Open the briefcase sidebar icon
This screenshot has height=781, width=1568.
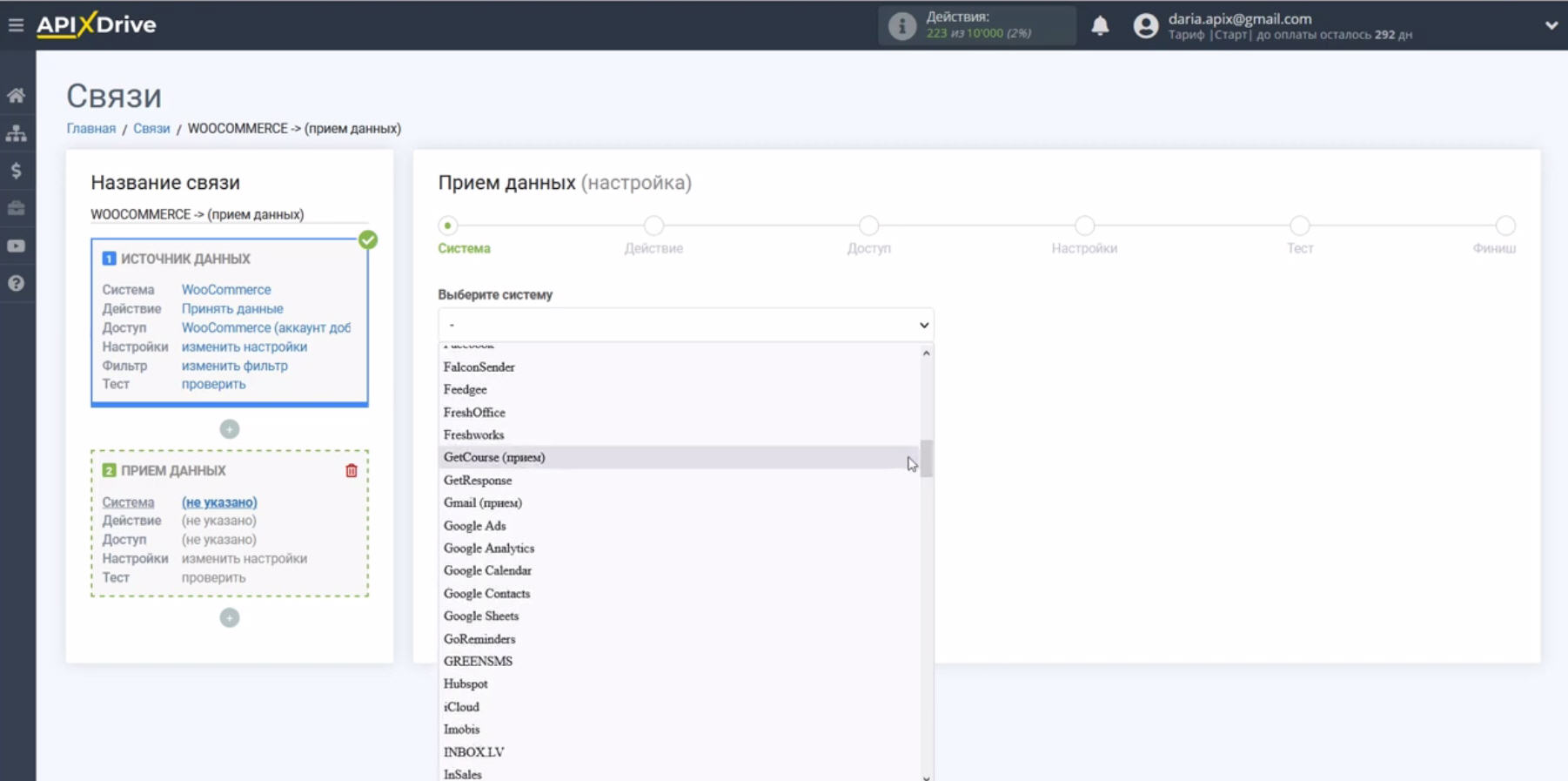pyautogui.click(x=17, y=208)
